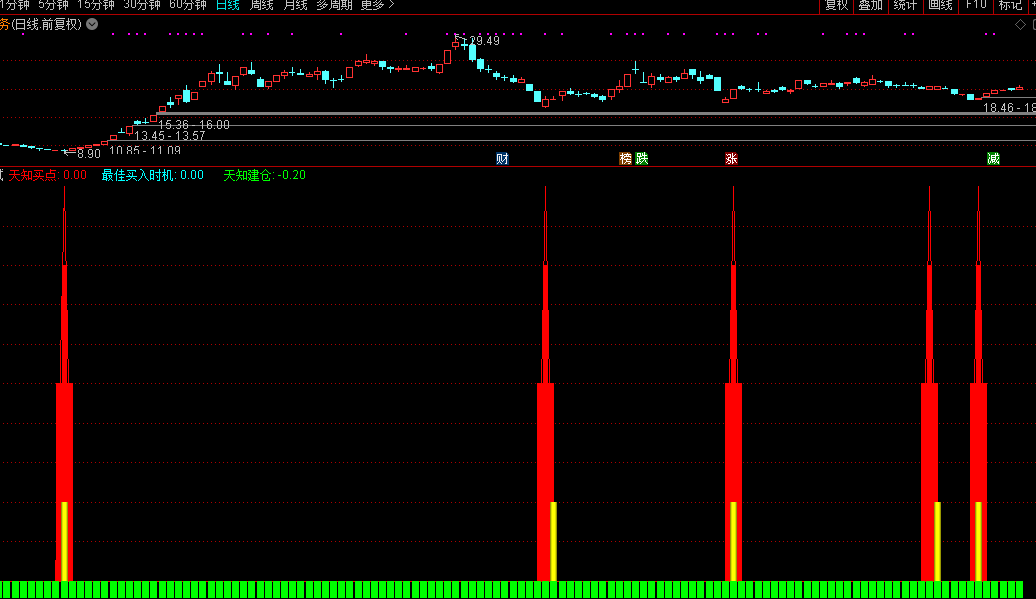Select the 月线 monthly period tab
The height and width of the screenshot is (599, 1036).
tap(295, 5)
